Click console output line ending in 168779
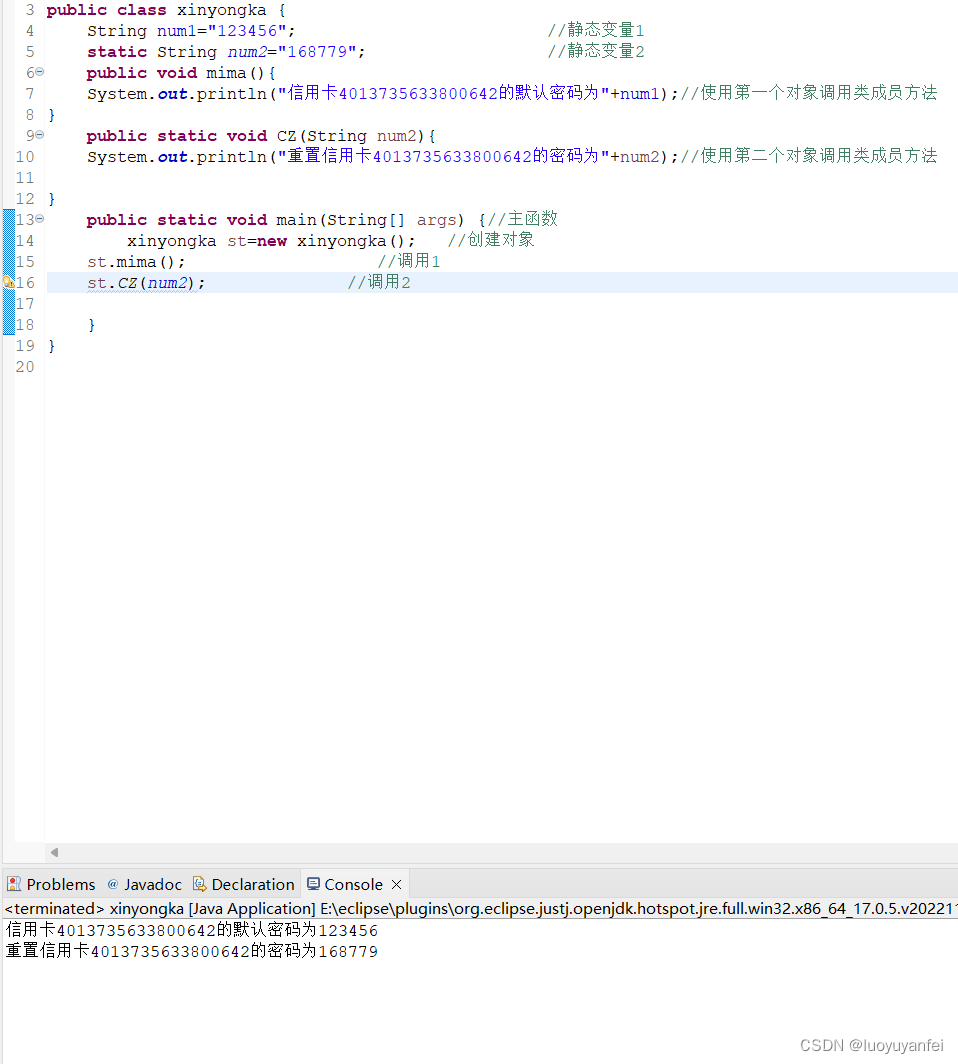 click(x=191, y=951)
